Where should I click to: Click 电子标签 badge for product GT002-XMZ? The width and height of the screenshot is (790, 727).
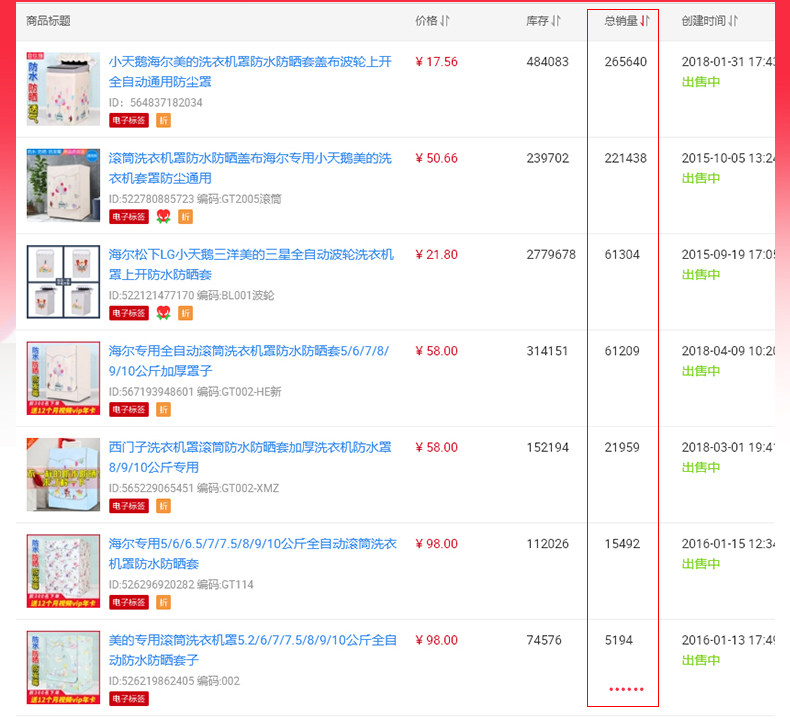point(129,506)
